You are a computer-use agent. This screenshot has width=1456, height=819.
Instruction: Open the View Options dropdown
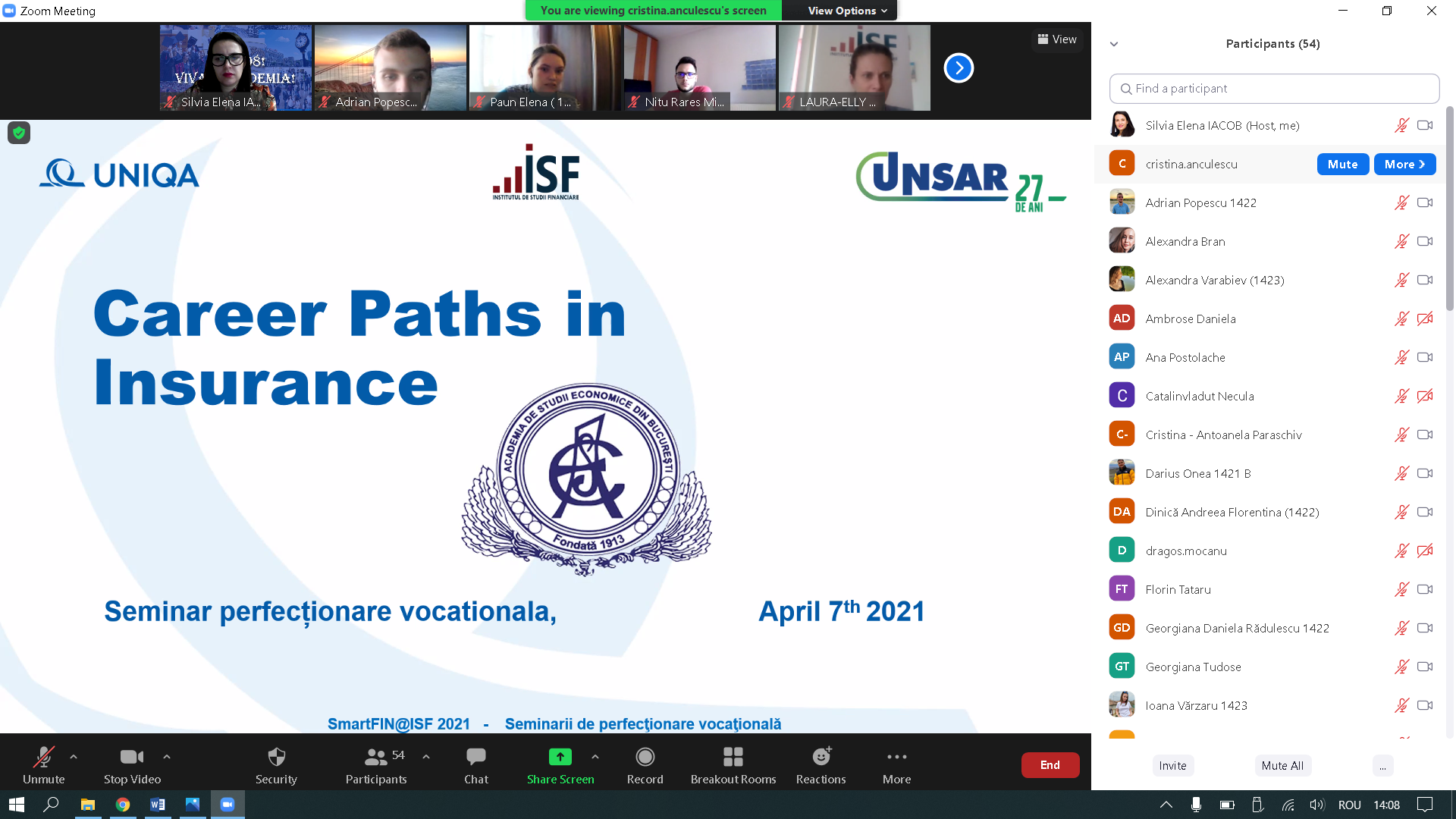click(847, 11)
